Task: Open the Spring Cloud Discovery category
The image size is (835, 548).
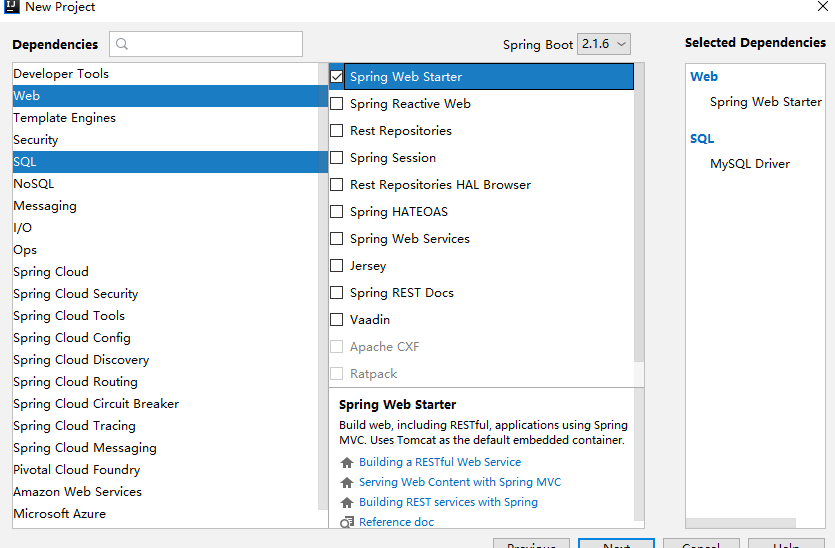Action: [x=165, y=359]
